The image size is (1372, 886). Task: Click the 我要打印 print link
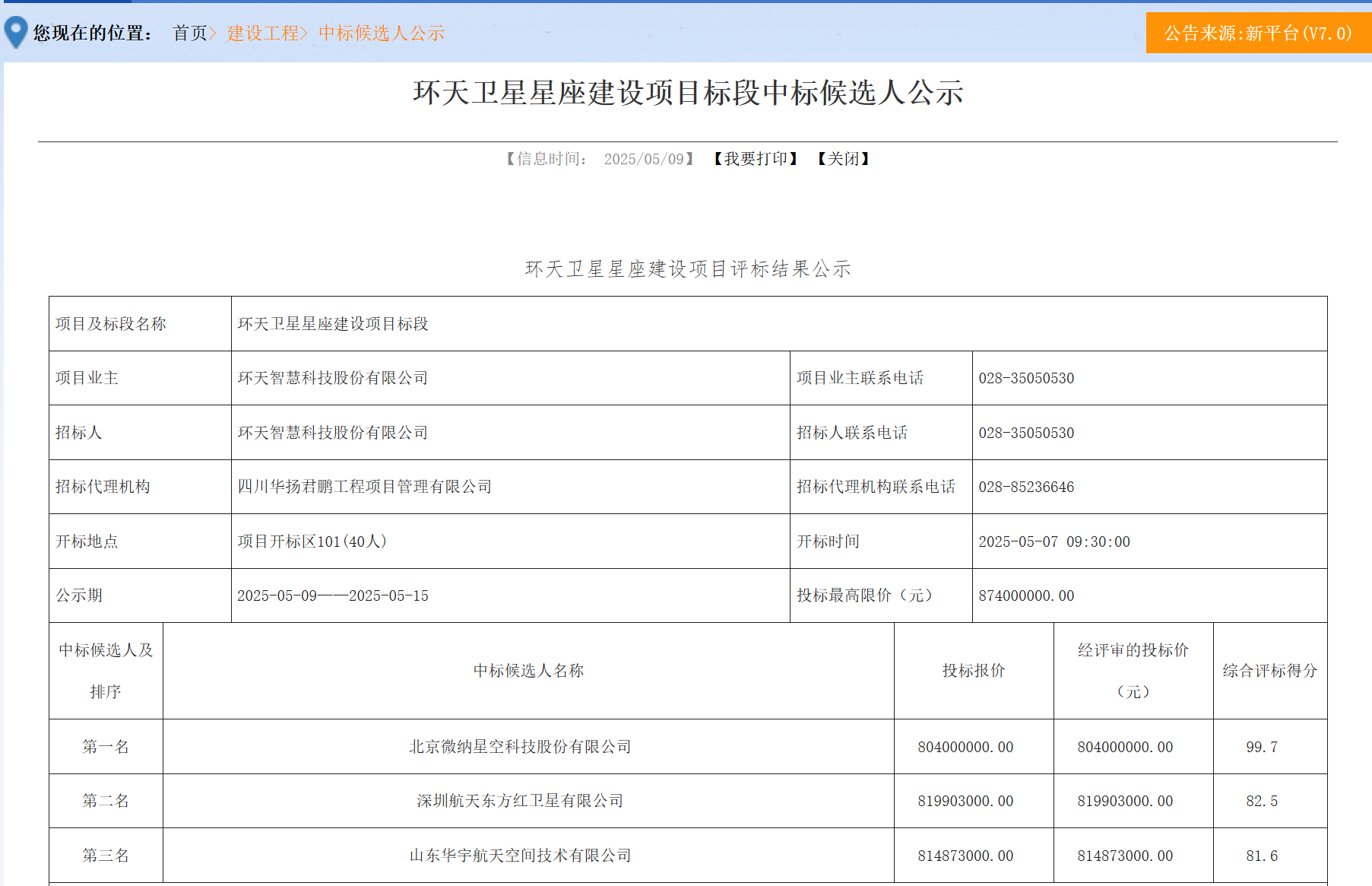coord(756,159)
